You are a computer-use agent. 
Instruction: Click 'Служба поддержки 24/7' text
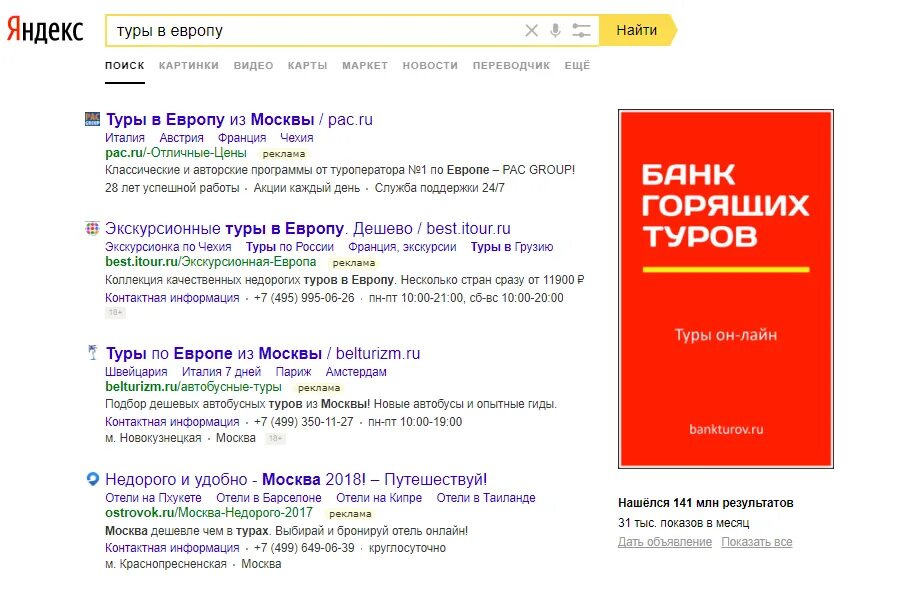(440, 188)
